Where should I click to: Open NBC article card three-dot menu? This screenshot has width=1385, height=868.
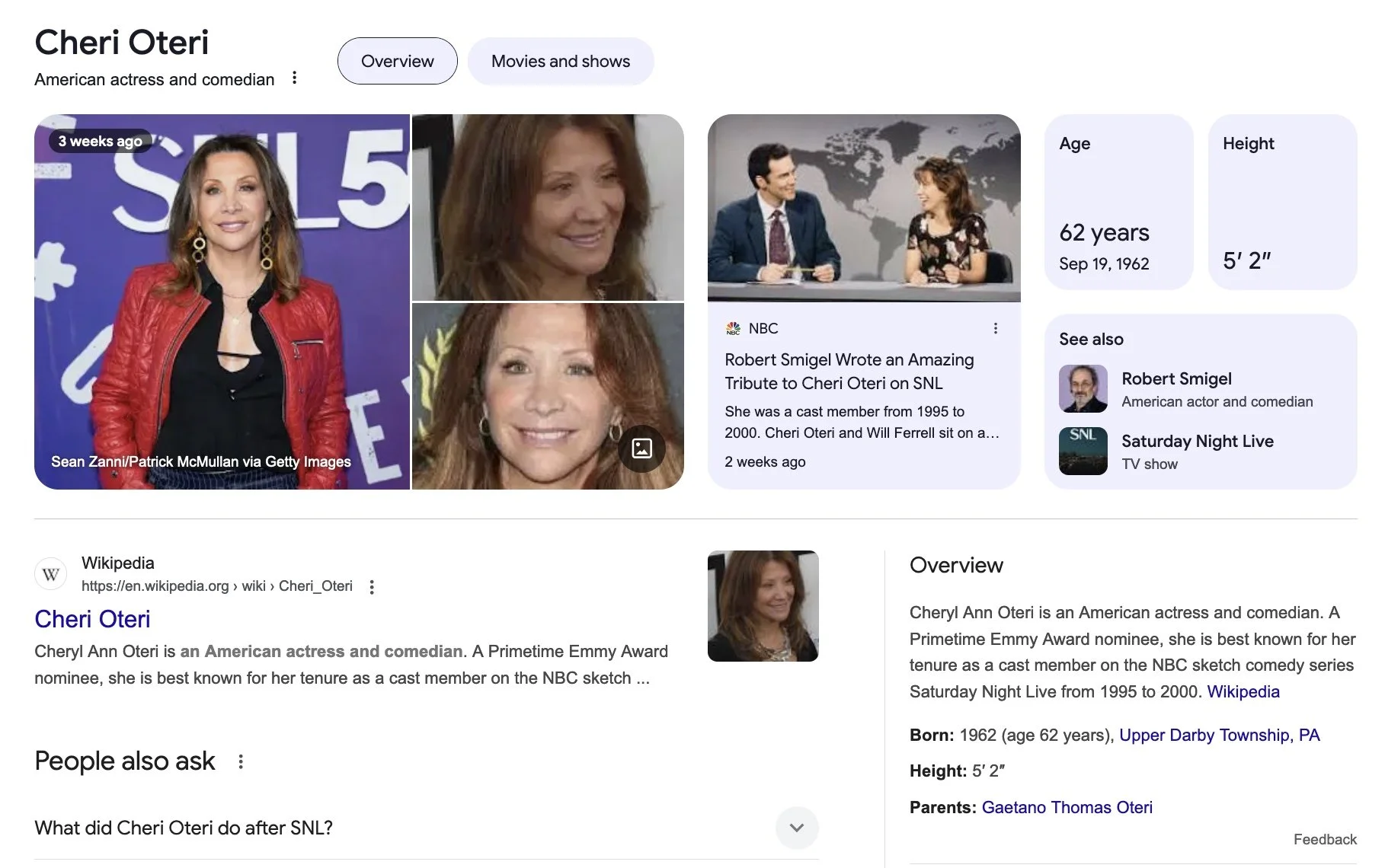tap(995, 328)
